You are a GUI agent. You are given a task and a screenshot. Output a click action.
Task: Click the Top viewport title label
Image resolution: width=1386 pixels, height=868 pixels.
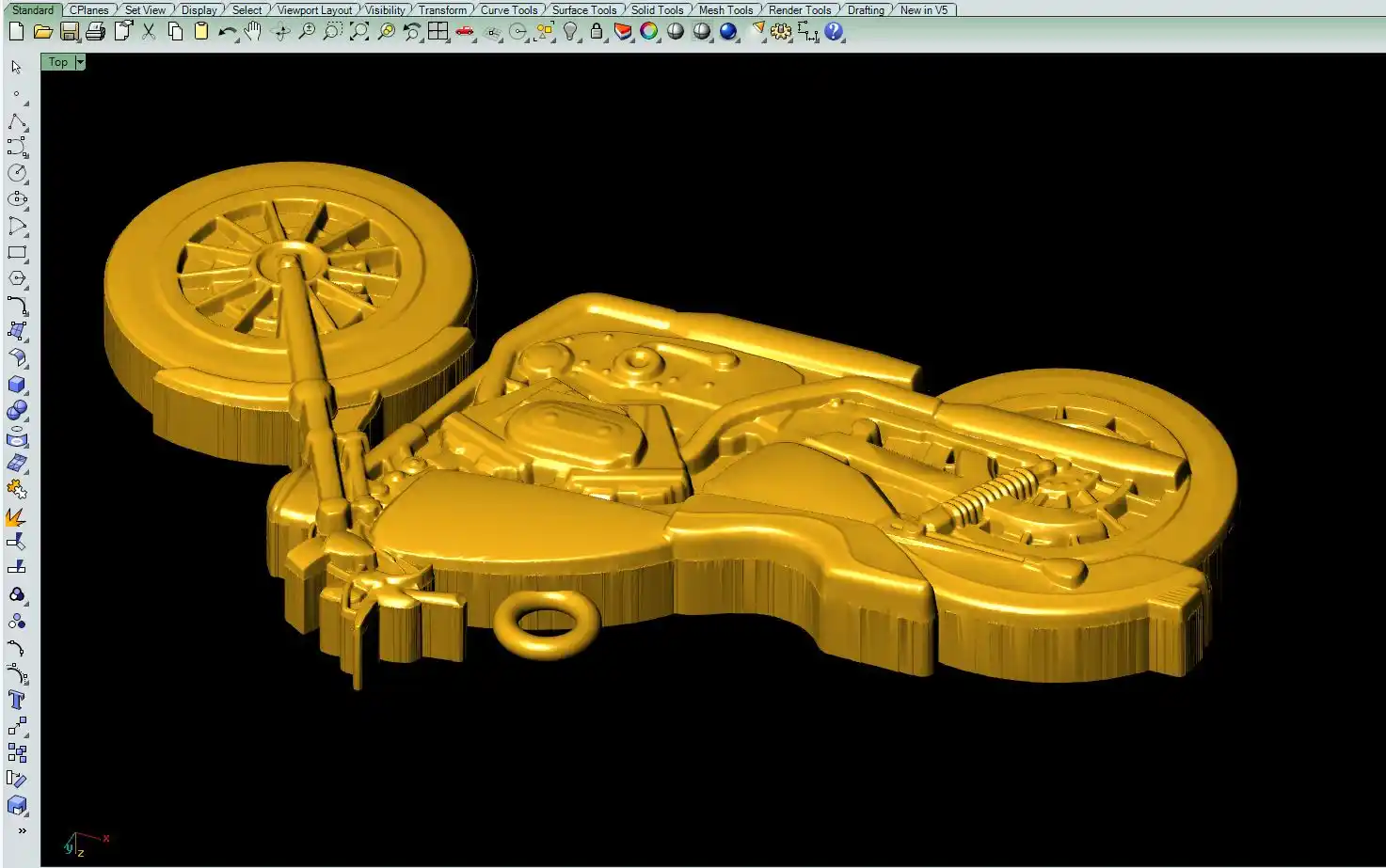click(58, 62)
